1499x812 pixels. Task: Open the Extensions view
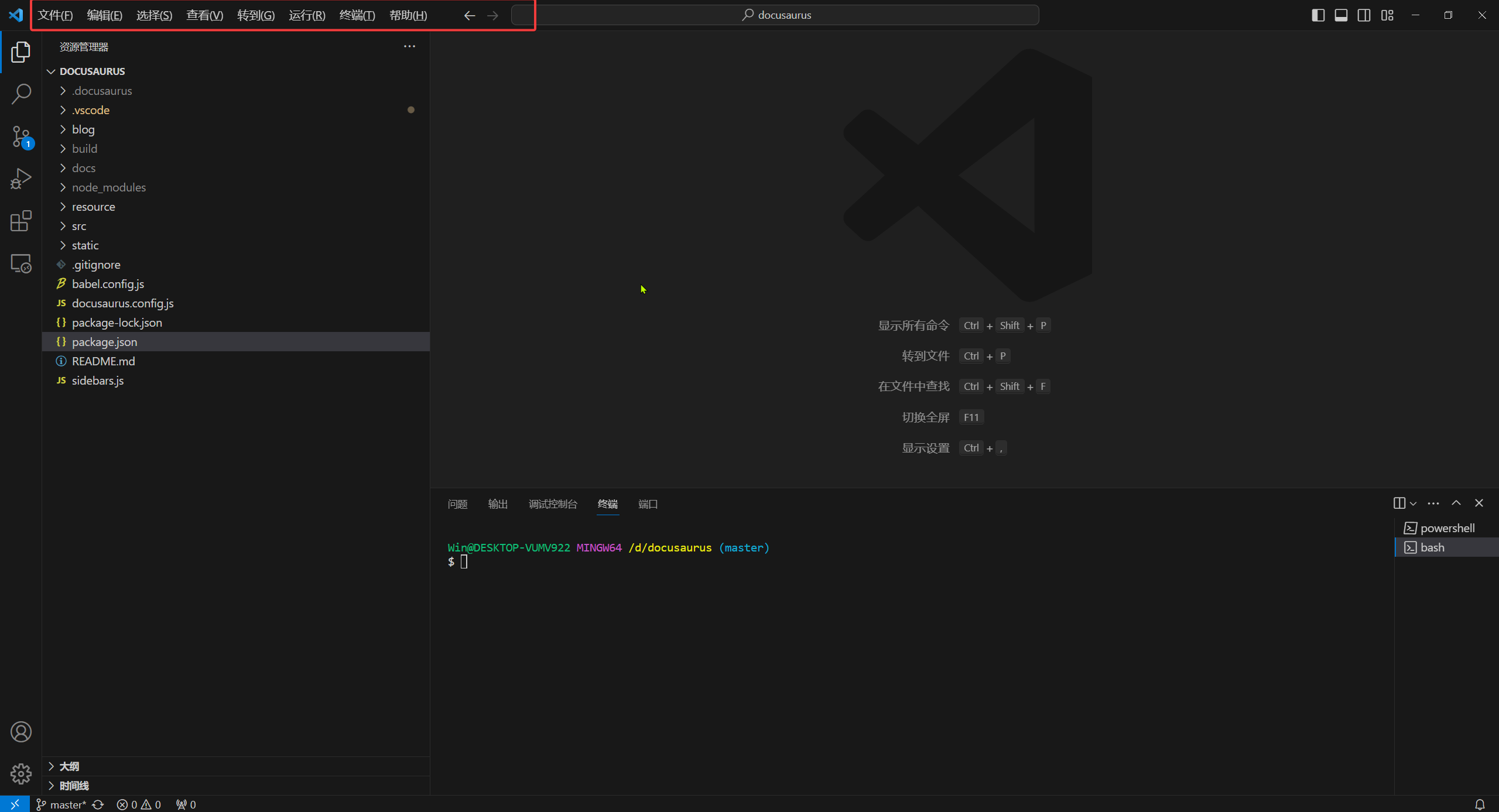[x=21, y=221]
